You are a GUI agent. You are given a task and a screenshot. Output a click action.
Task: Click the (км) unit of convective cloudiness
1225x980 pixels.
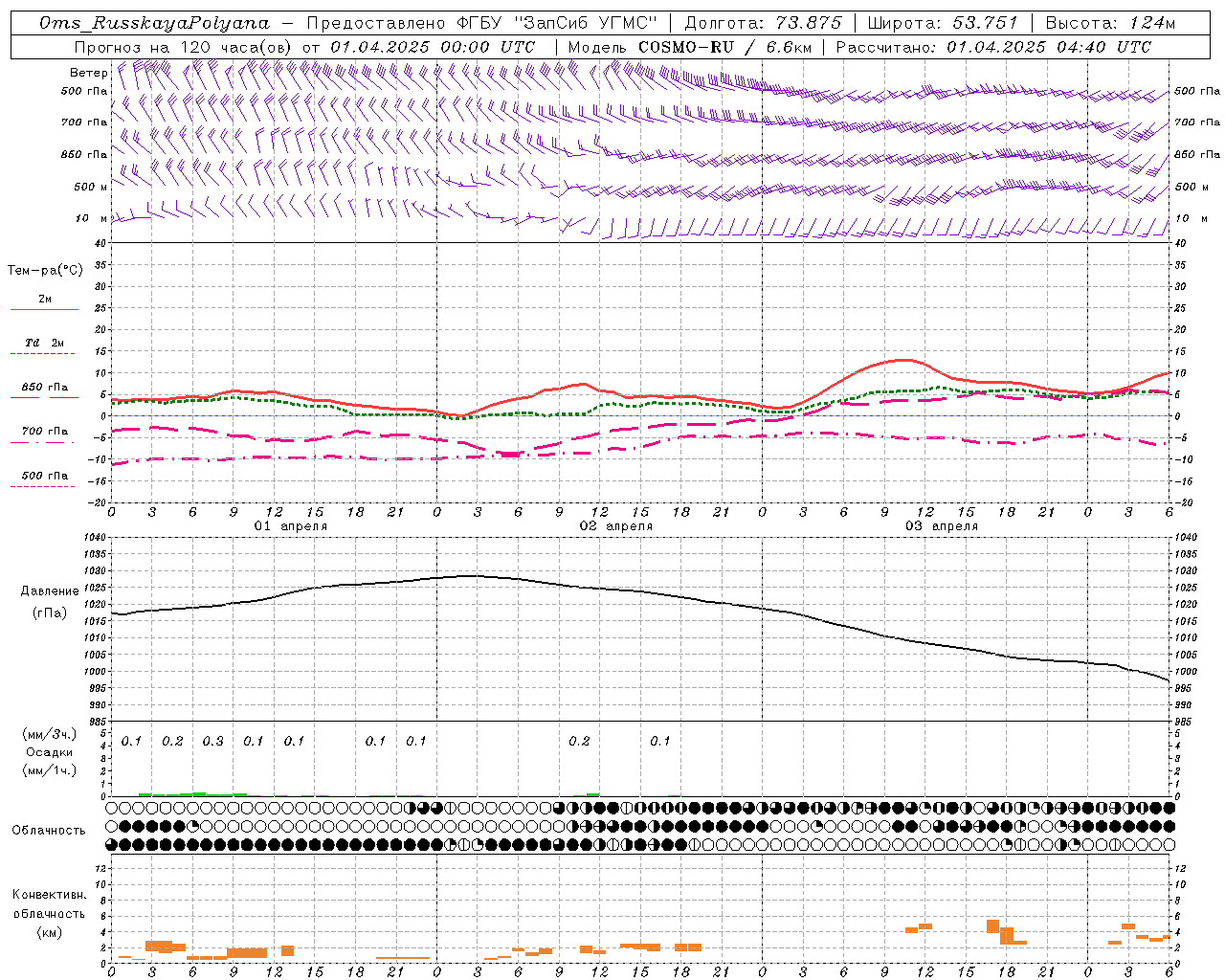click(49, 932)
